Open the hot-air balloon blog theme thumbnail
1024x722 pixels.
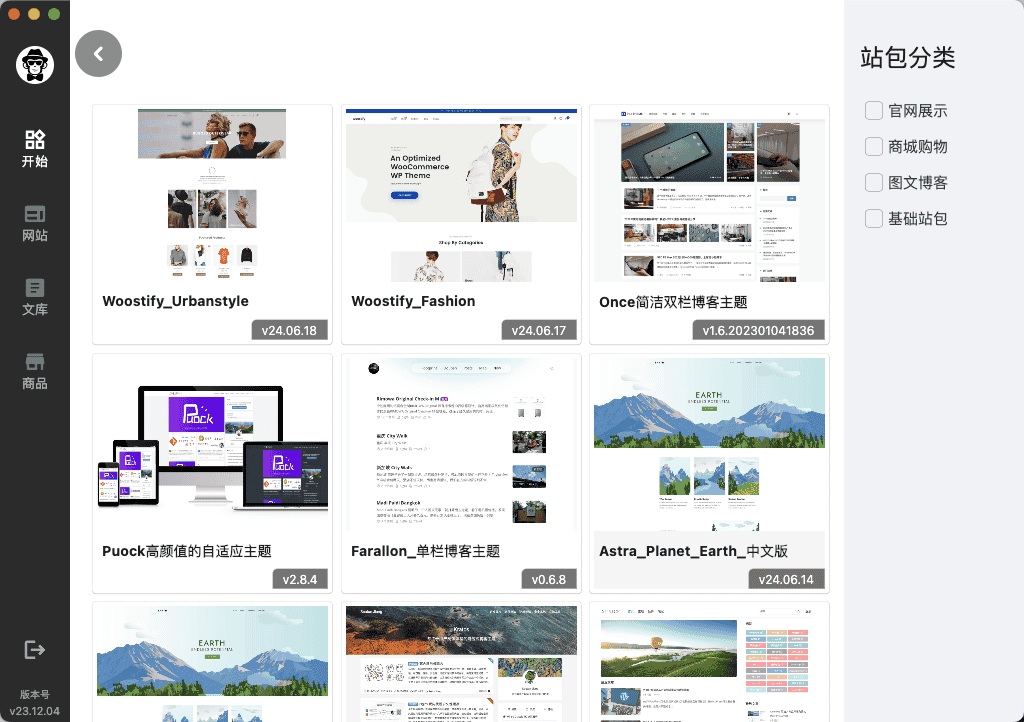(709, 664)
